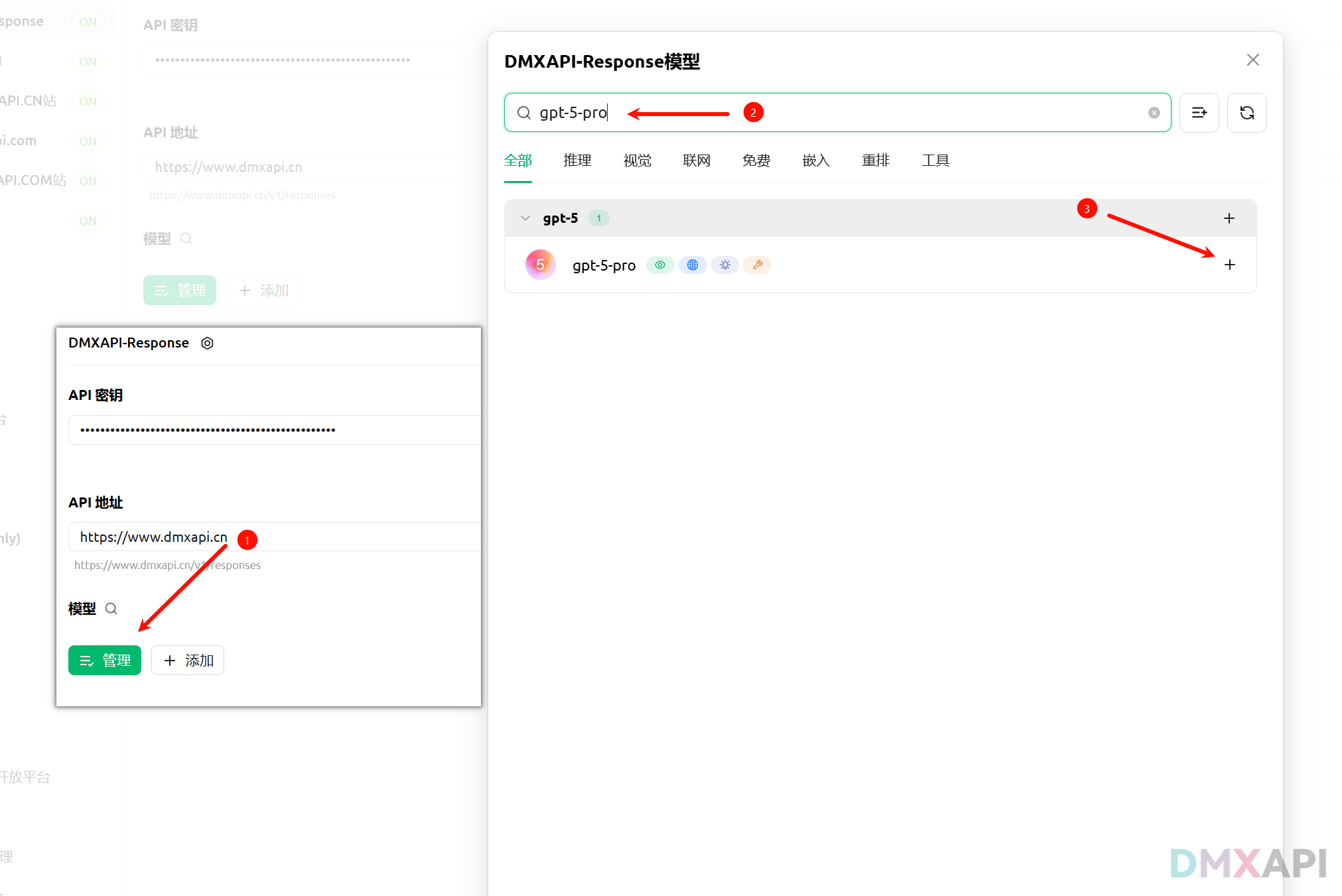Click the green 管理 button
1342x896 pixels.
[x=105, y=661]
